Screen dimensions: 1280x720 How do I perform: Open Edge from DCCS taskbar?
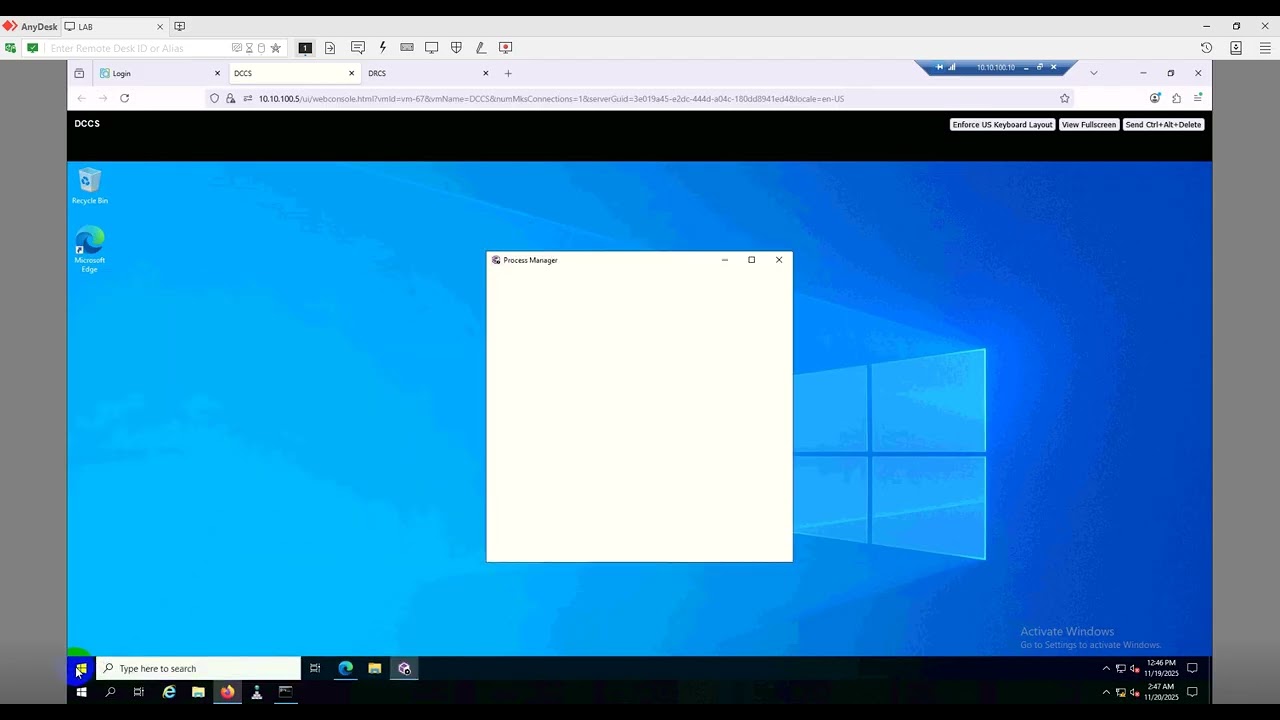tap(345, 668)
